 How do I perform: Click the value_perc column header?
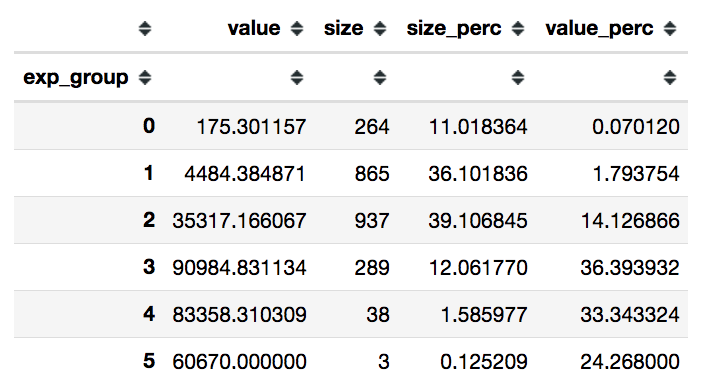(x=599, y=30)
